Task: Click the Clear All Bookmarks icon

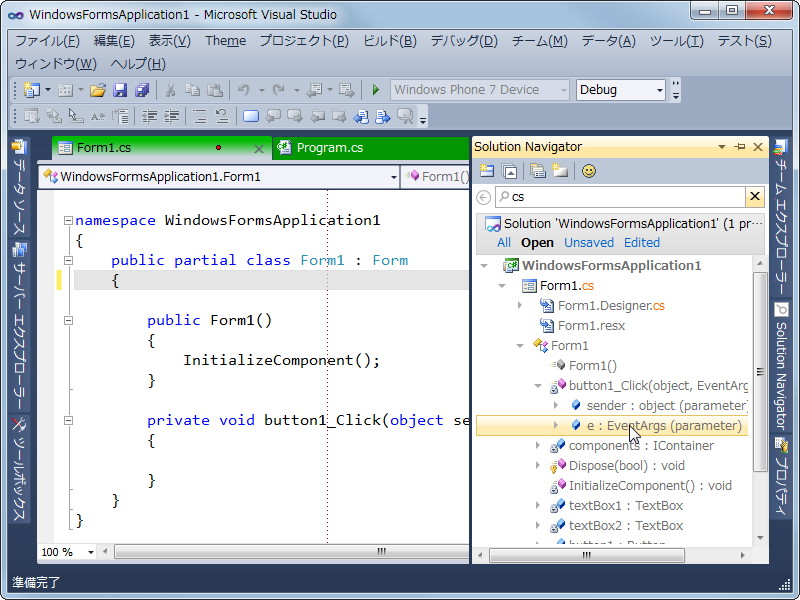Action: (x=405, y=117)
